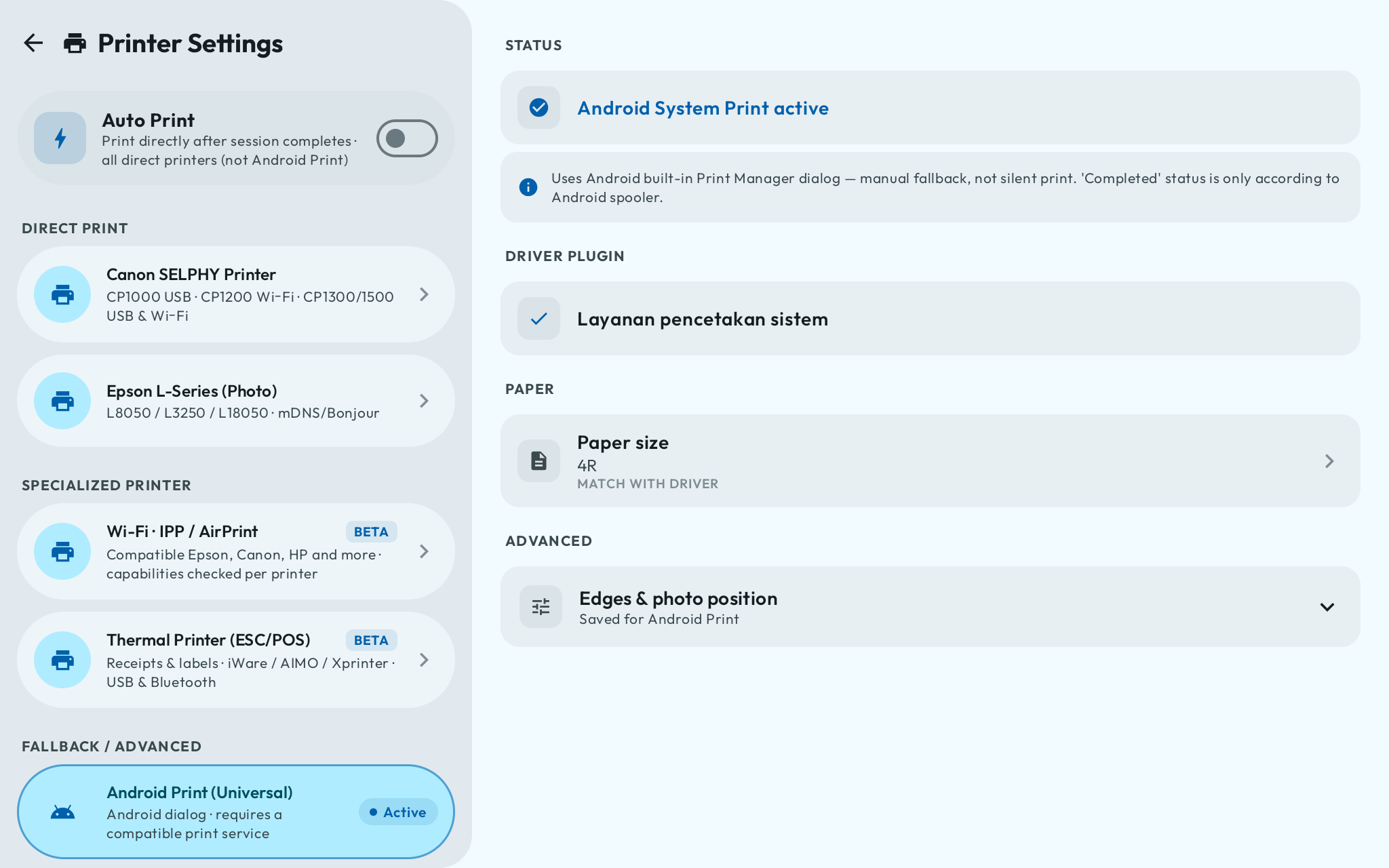Viewport: 1389px width, 868px height.
Task: Click the printer icon beside Printer Settings
Action: pos(75,43)
